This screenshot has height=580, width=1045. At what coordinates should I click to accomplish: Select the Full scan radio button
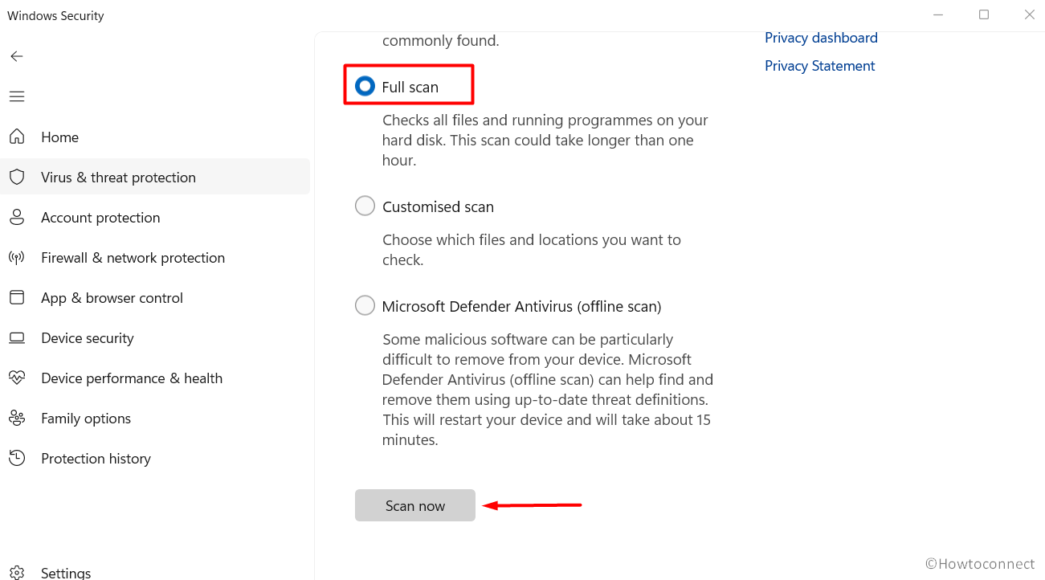(x=364, y=85)
